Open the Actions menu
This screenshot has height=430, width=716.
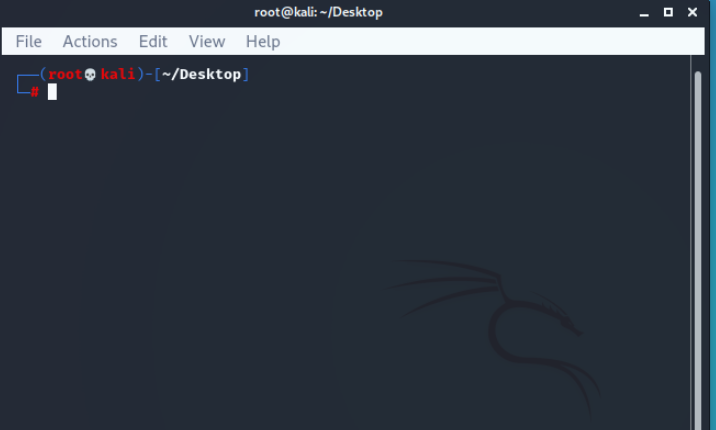90,42
